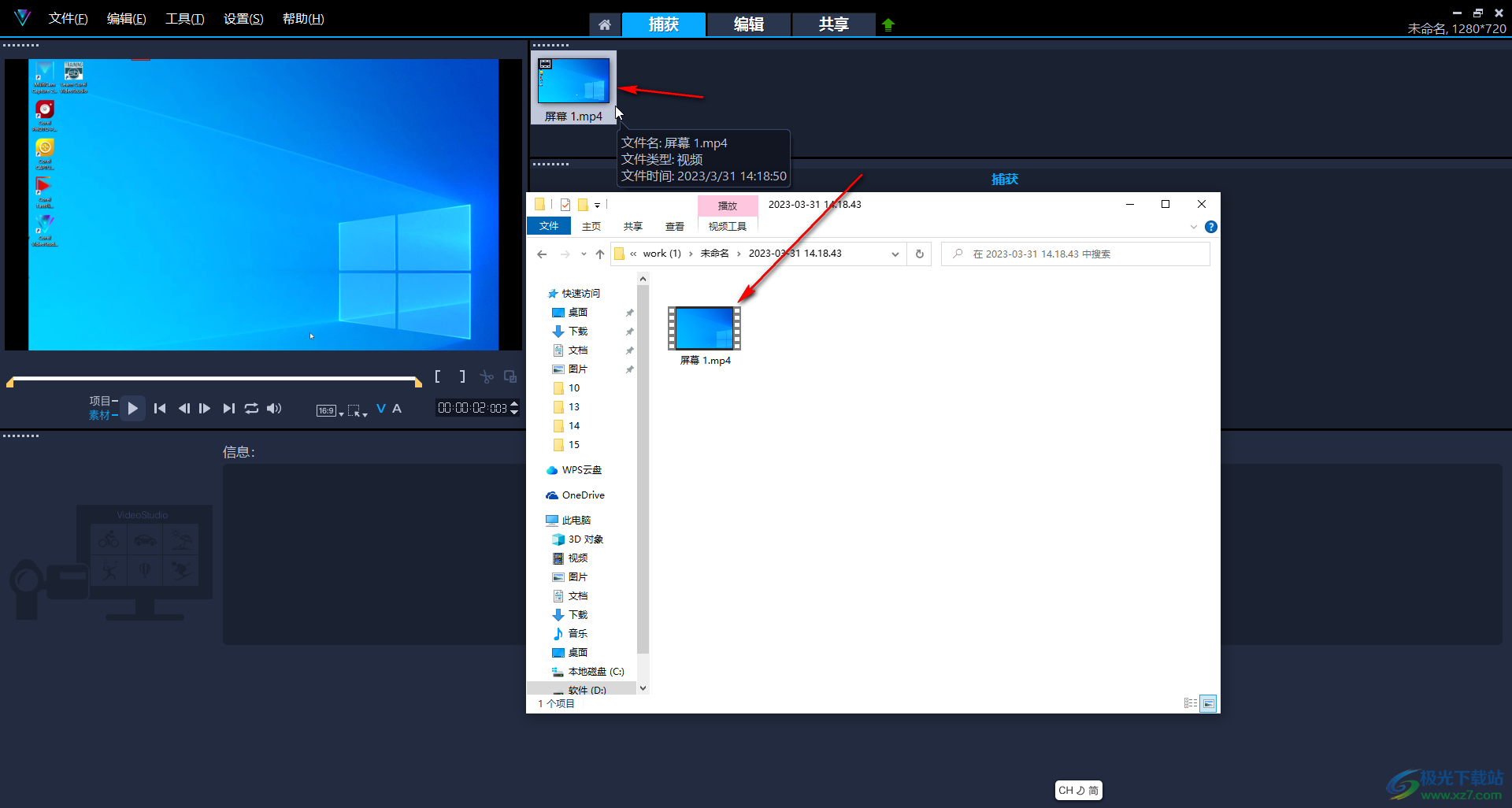
Task: Toggle repeat playback loop
Action: pos(251,408)
